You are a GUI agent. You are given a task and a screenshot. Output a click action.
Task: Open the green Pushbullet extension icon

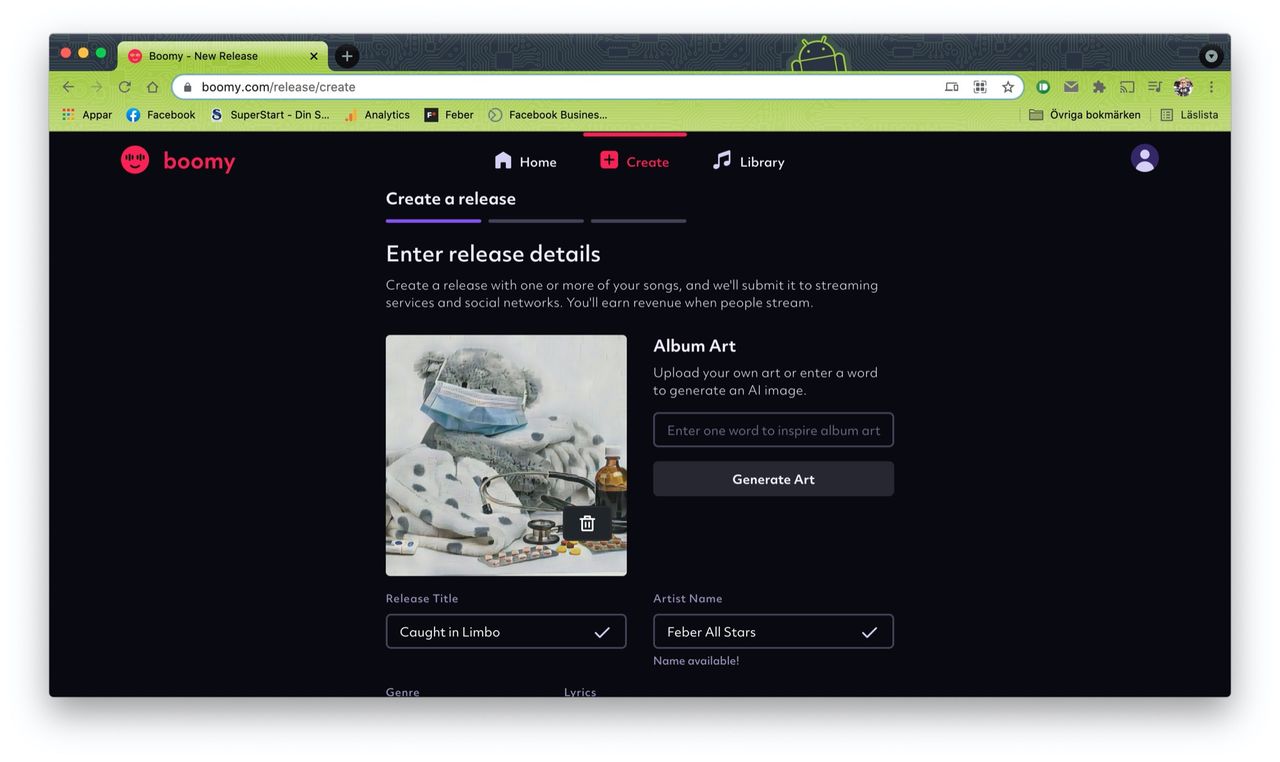click(x=1043, y=87)
